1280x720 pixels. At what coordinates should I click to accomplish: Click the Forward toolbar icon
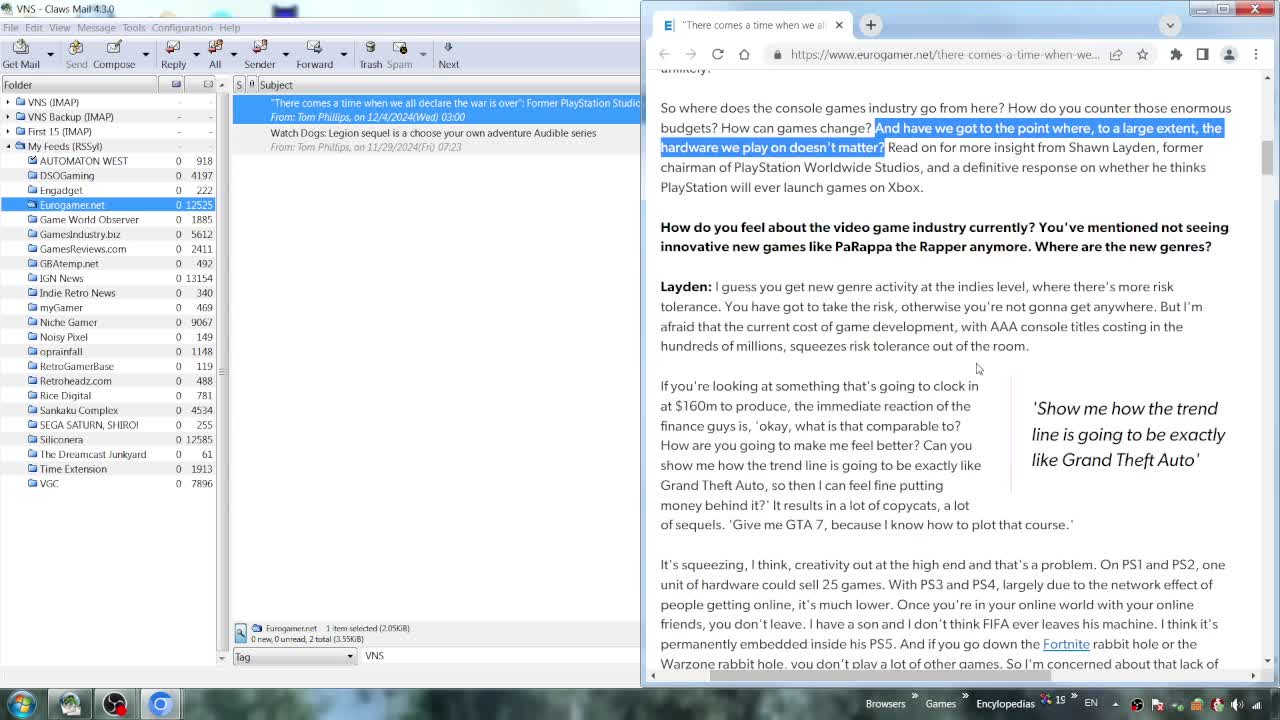314,54
